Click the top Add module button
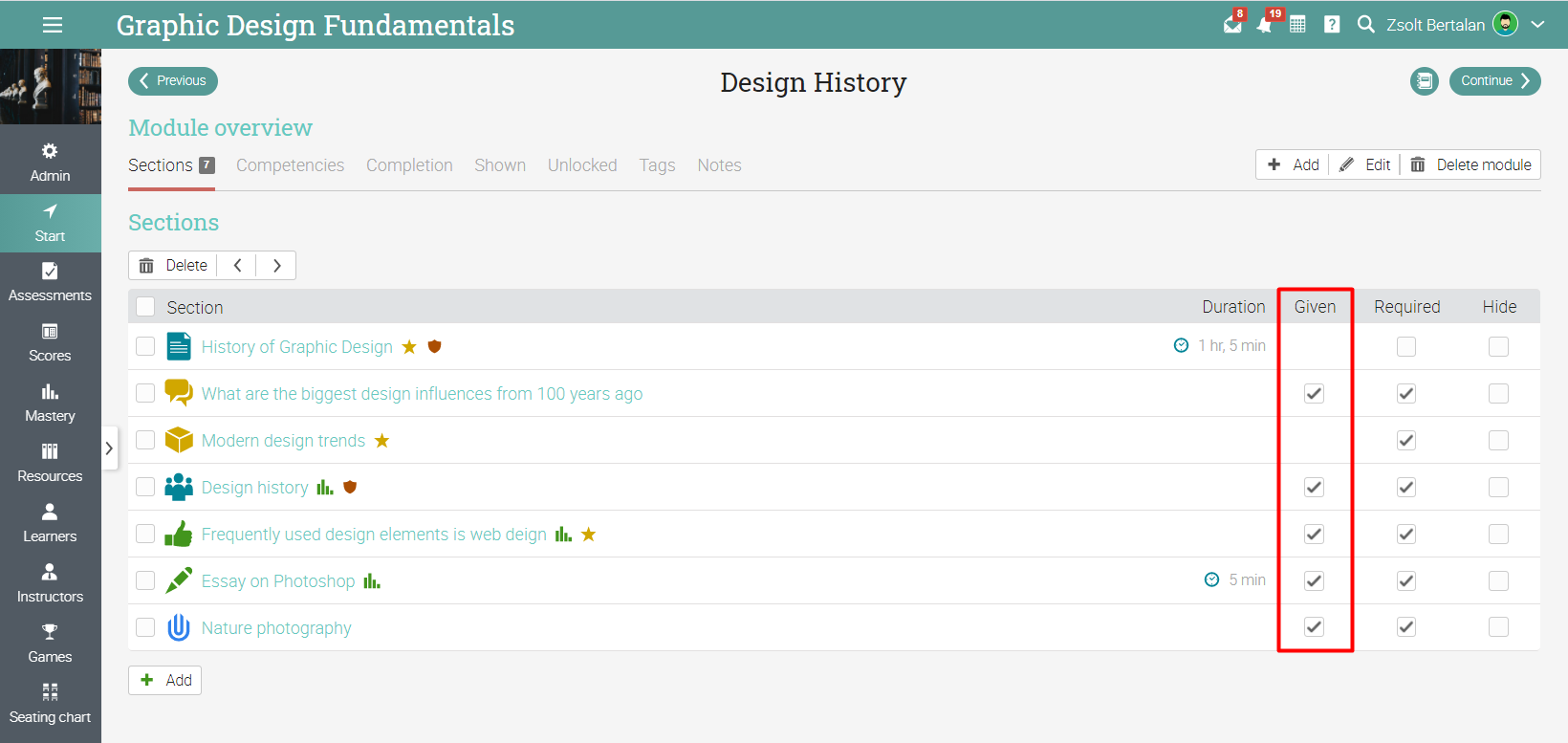The width and height of the screenshot is (1568, 743). [x=1293, y=164]
